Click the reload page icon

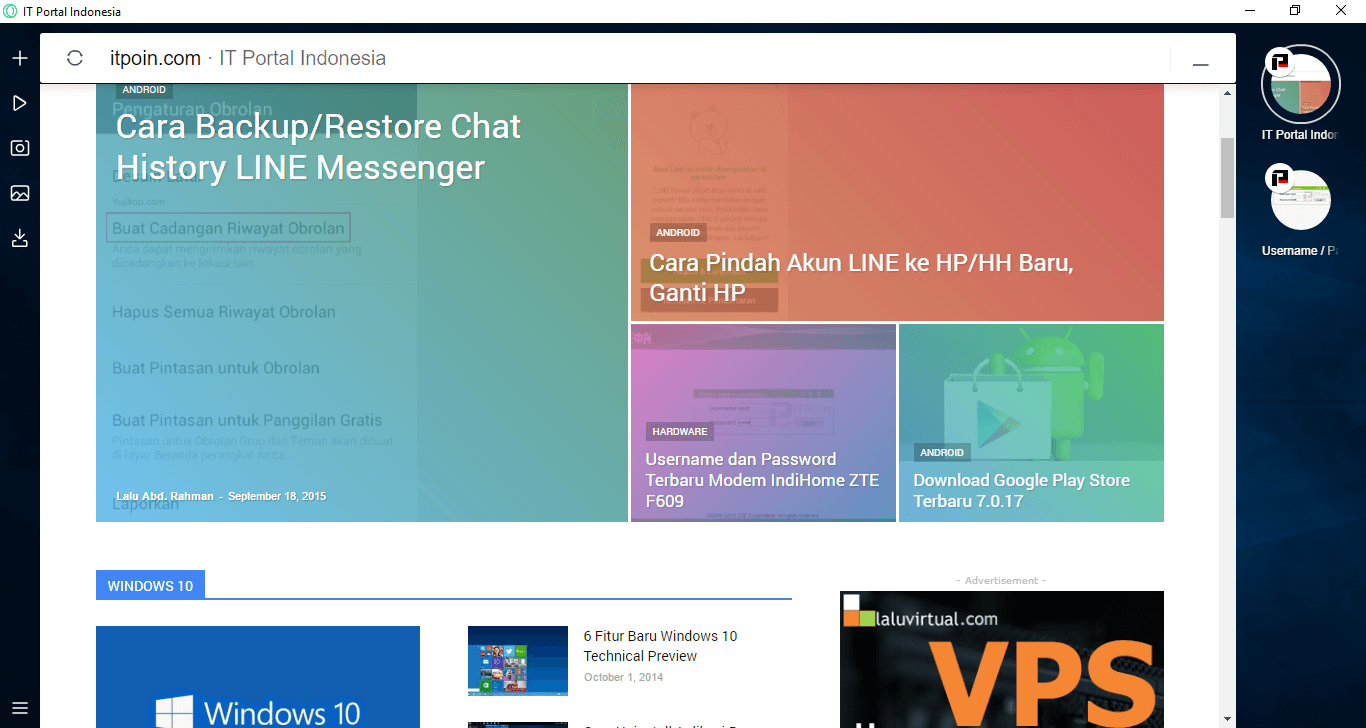click(x=75, y=58)
